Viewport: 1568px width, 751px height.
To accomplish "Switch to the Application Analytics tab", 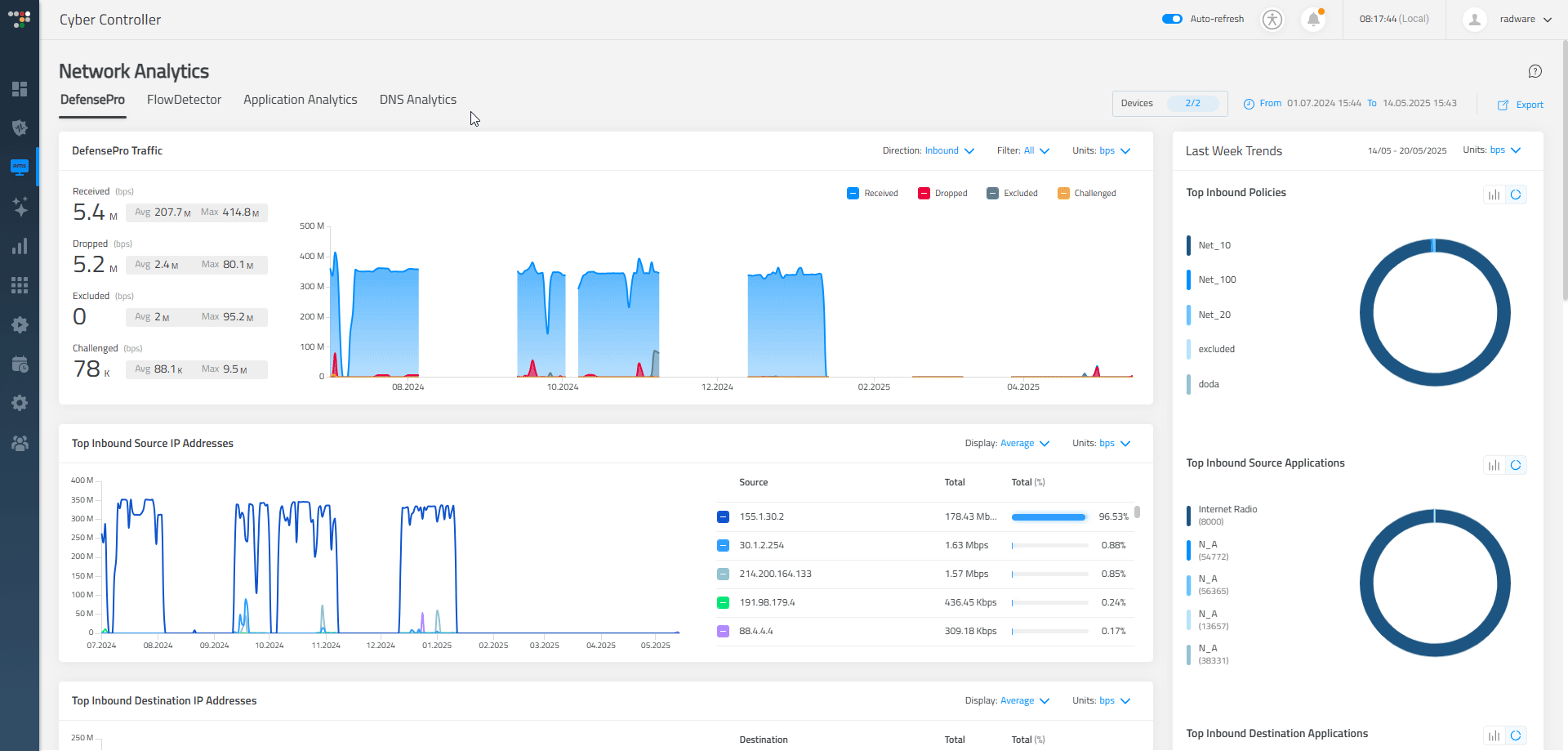I will [x=301, y=100].
